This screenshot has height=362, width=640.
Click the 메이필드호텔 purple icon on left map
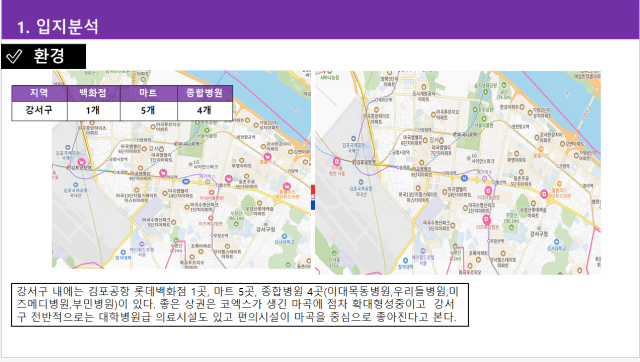tap(142, 244)
